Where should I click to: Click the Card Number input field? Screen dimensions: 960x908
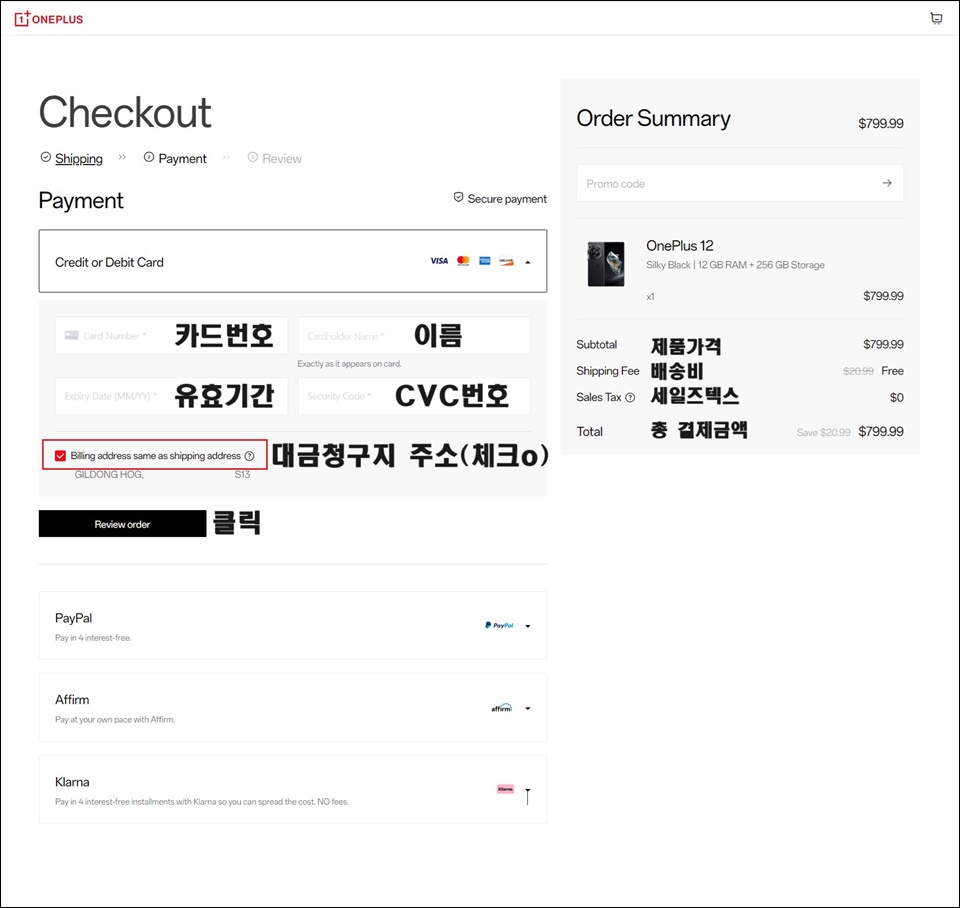[171, 336]
